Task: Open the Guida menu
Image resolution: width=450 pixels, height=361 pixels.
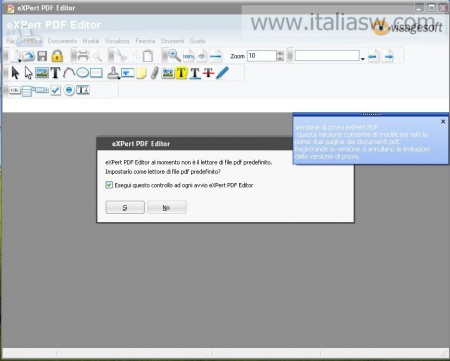Action: [197, 41]
